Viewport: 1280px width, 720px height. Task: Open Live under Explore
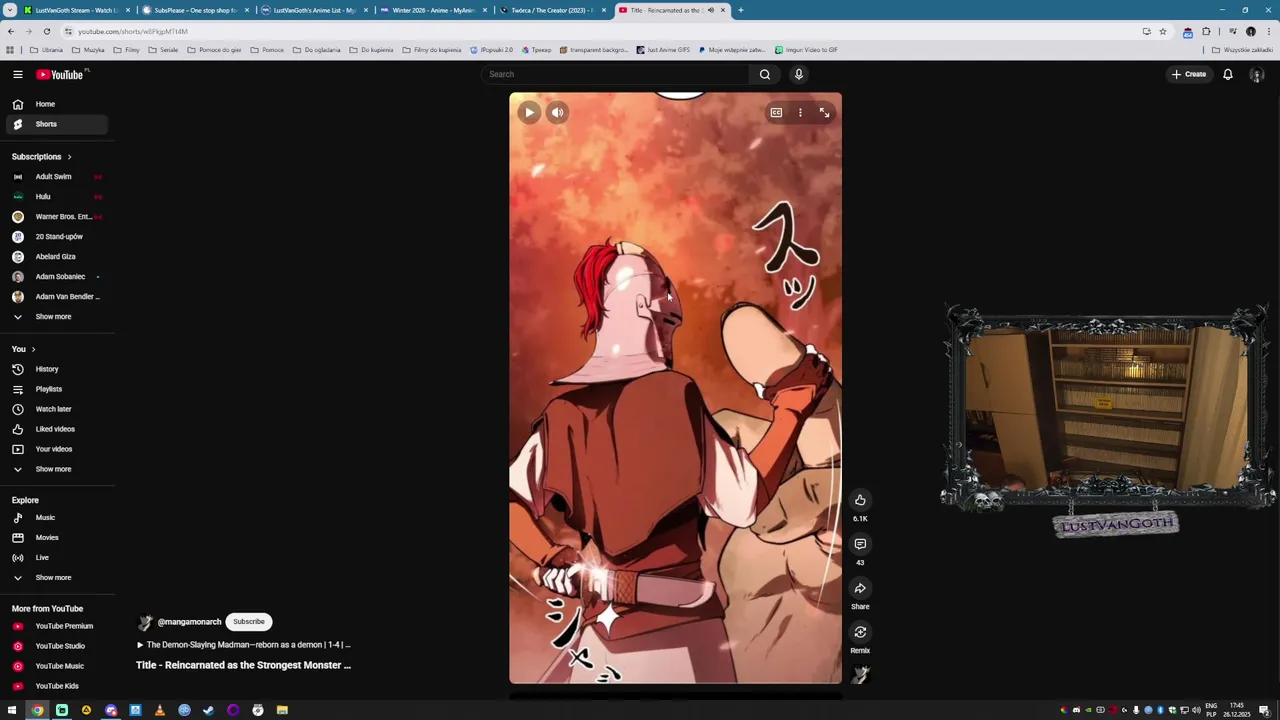coord(57,558)
